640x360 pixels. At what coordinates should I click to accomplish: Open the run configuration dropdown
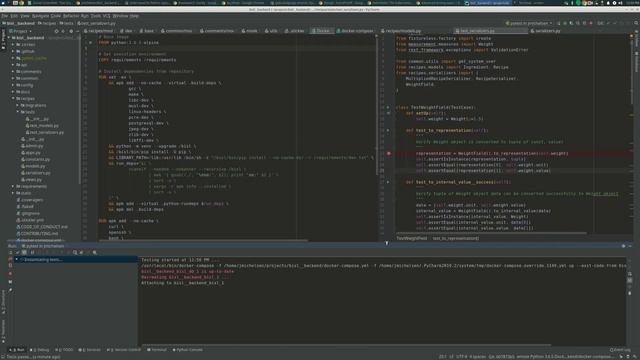pyautogui.click(x=529, y=23)
